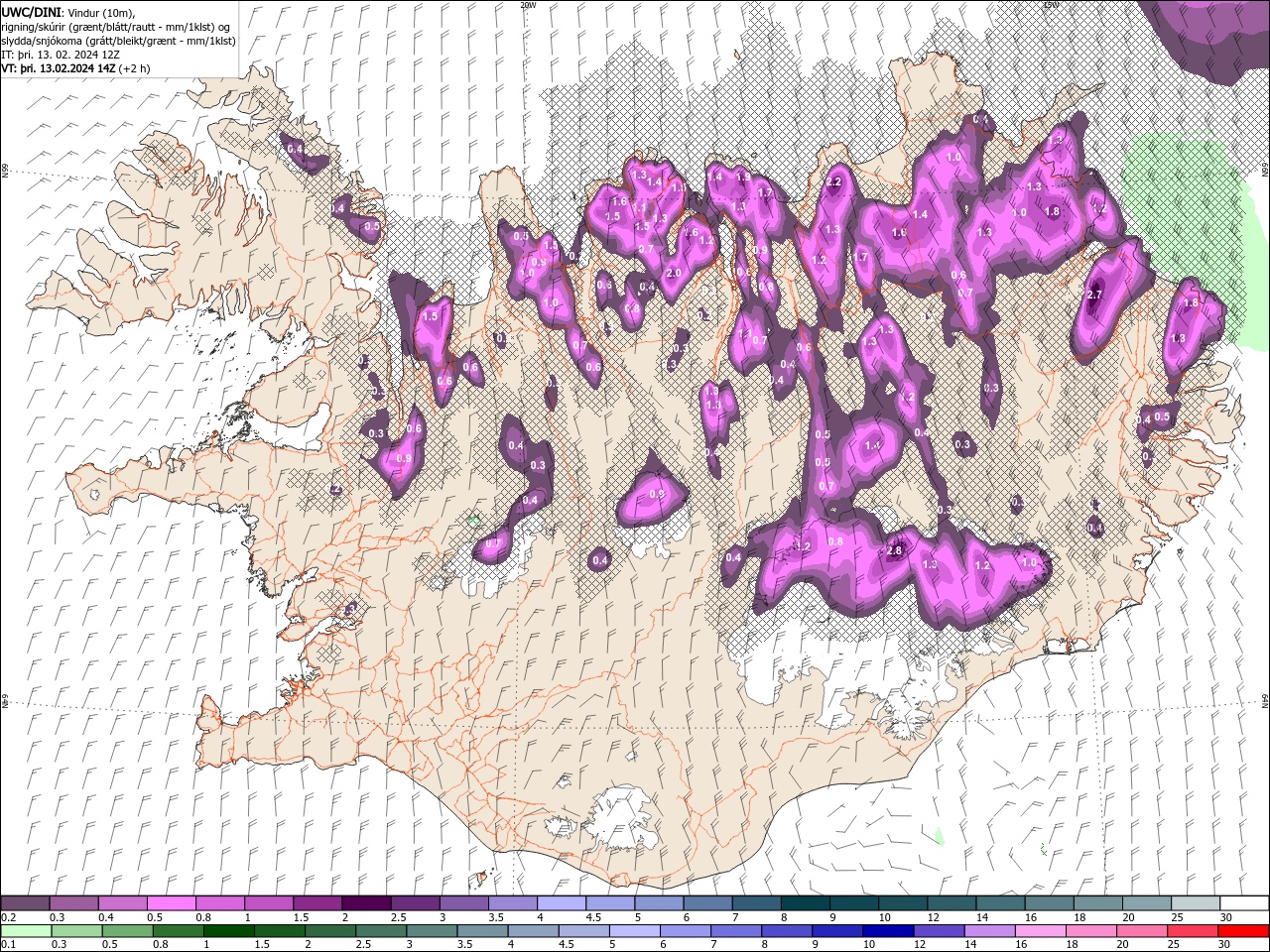Click the '20W' longitude label at the top edge
This screenshot has width=1270, height=952.
[x=528, y=5]
